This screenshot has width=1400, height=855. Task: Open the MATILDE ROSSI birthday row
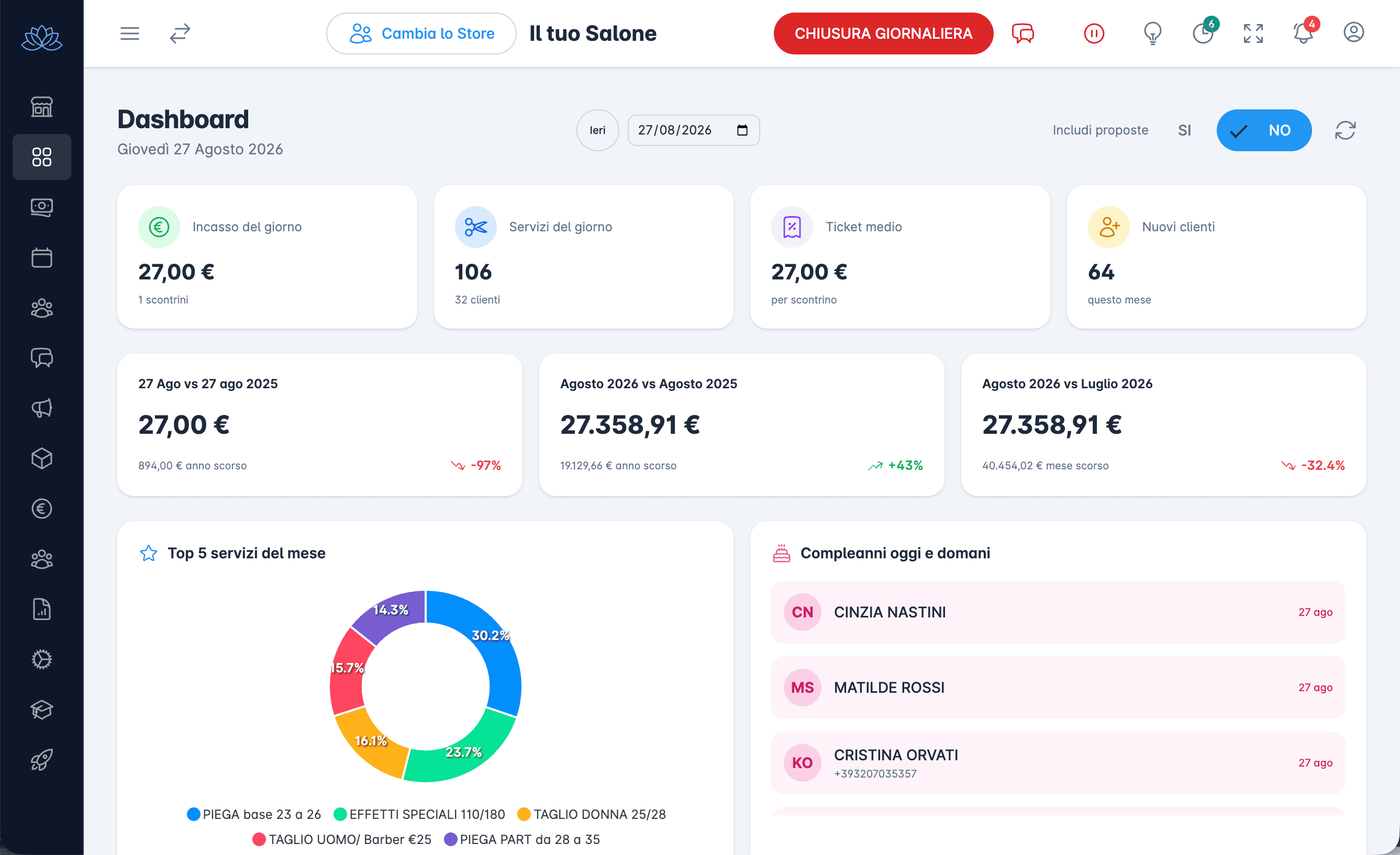tap(1058, 688)
